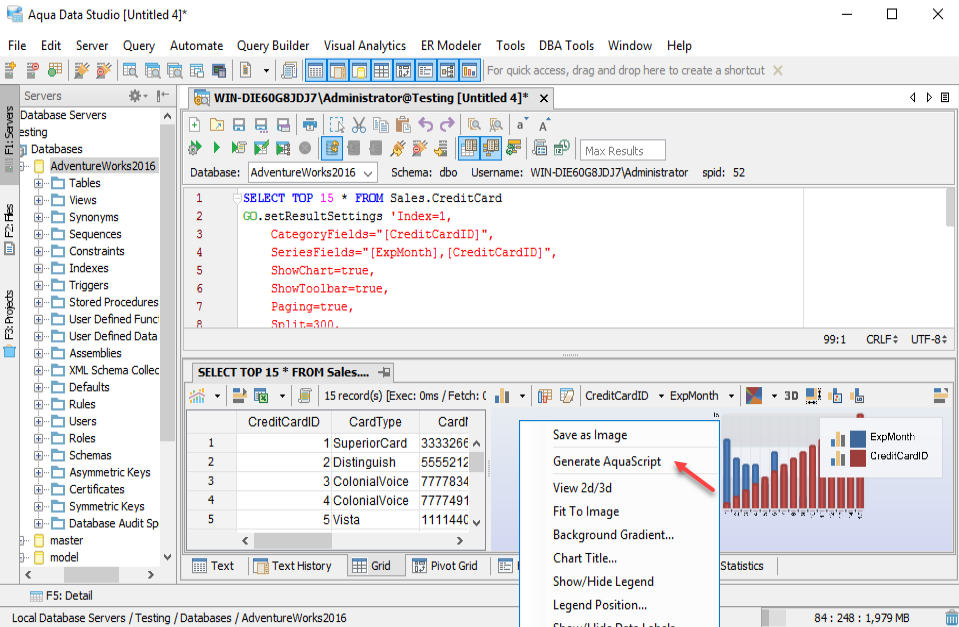The width and height of the screenshot is (959, 627).
Task: Open the CreditCardID category dropdown
Action: click(x=622, y=396)
